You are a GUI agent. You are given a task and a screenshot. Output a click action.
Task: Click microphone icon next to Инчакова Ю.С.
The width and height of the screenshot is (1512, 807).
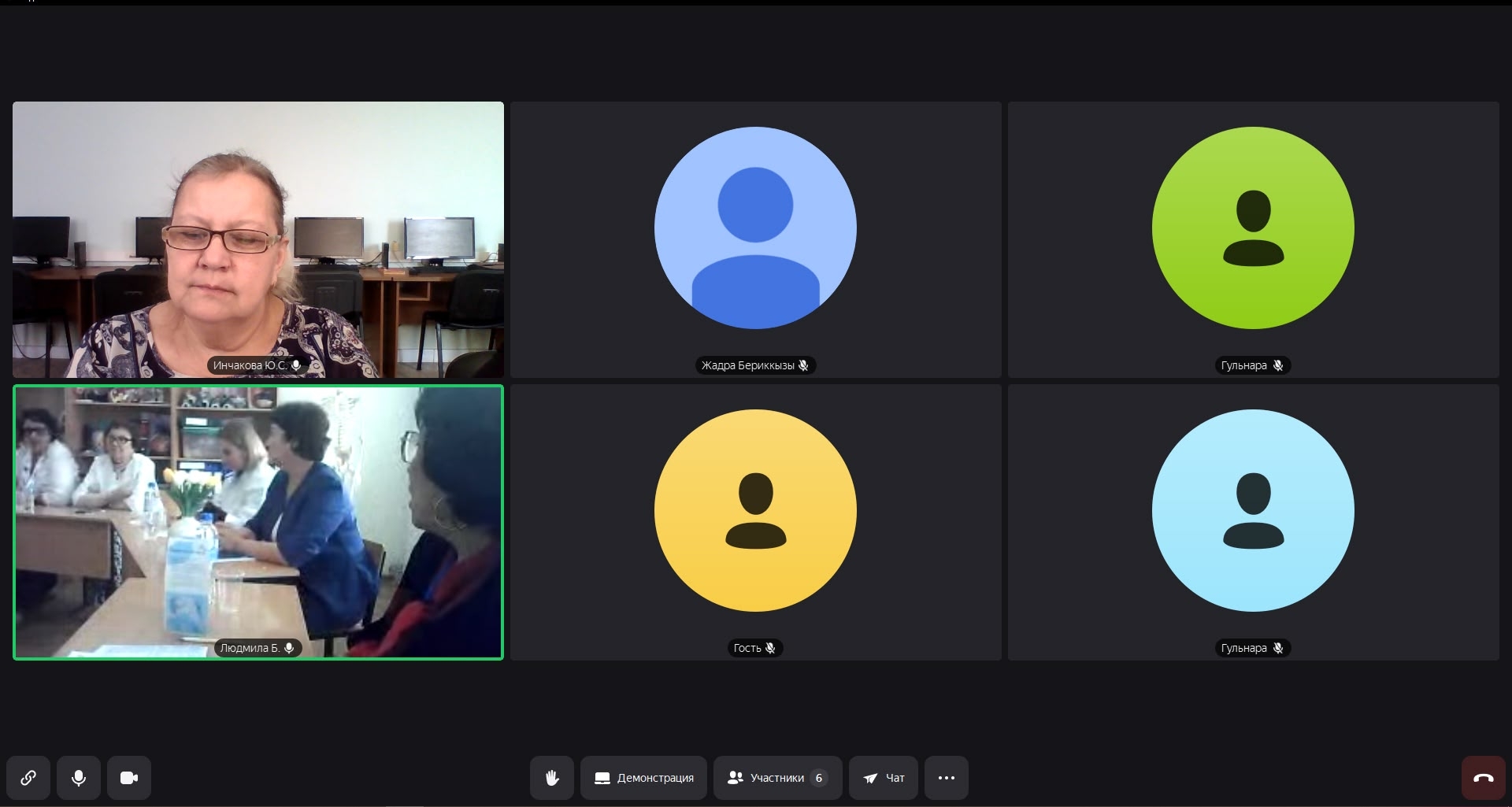point(296,365)
